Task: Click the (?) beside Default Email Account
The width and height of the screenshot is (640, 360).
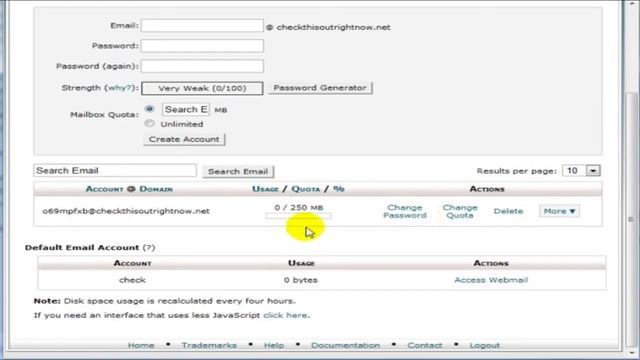Action: (x=149, y=247)
